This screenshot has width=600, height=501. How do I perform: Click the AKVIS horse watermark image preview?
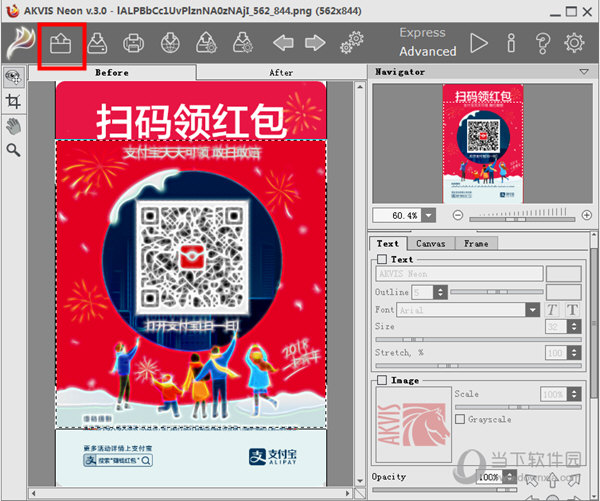(414, 424)
